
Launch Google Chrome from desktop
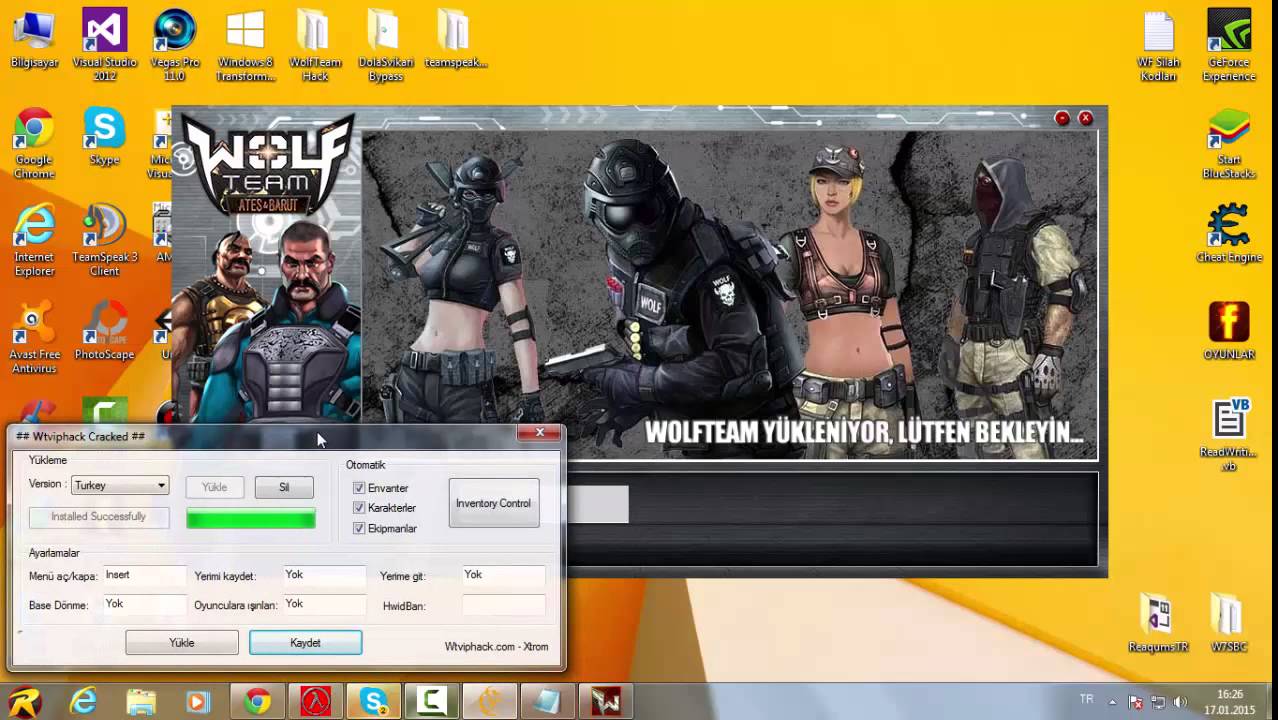(x=34, y=143)
